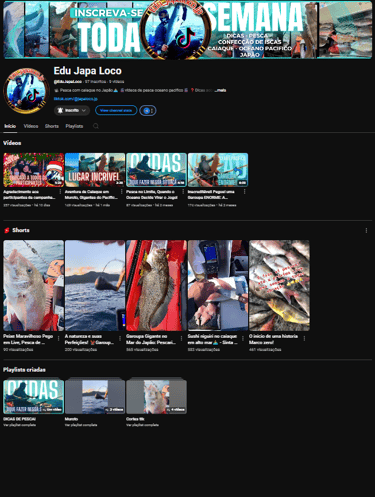Open the Peixe Maravilhoso short thumbnail

click(34, 286)
